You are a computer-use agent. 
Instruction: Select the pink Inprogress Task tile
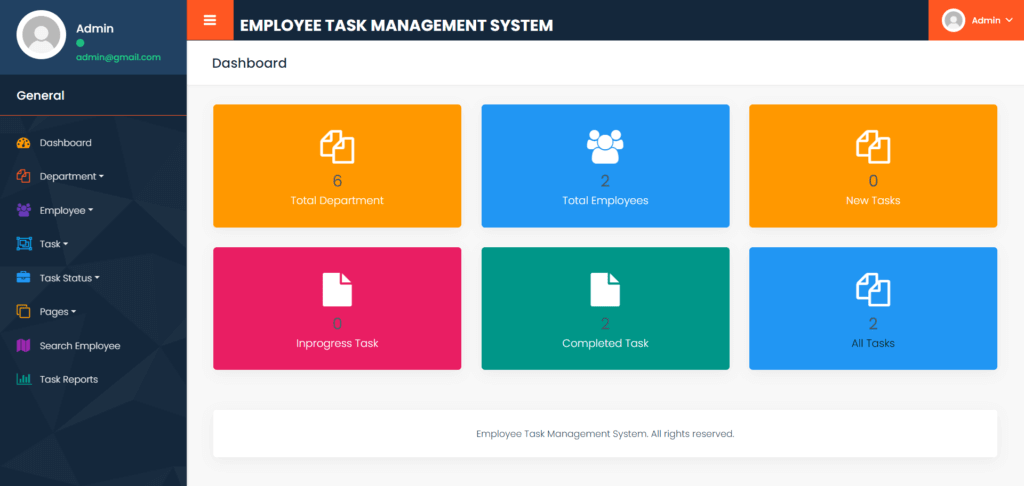pos(337,308)
